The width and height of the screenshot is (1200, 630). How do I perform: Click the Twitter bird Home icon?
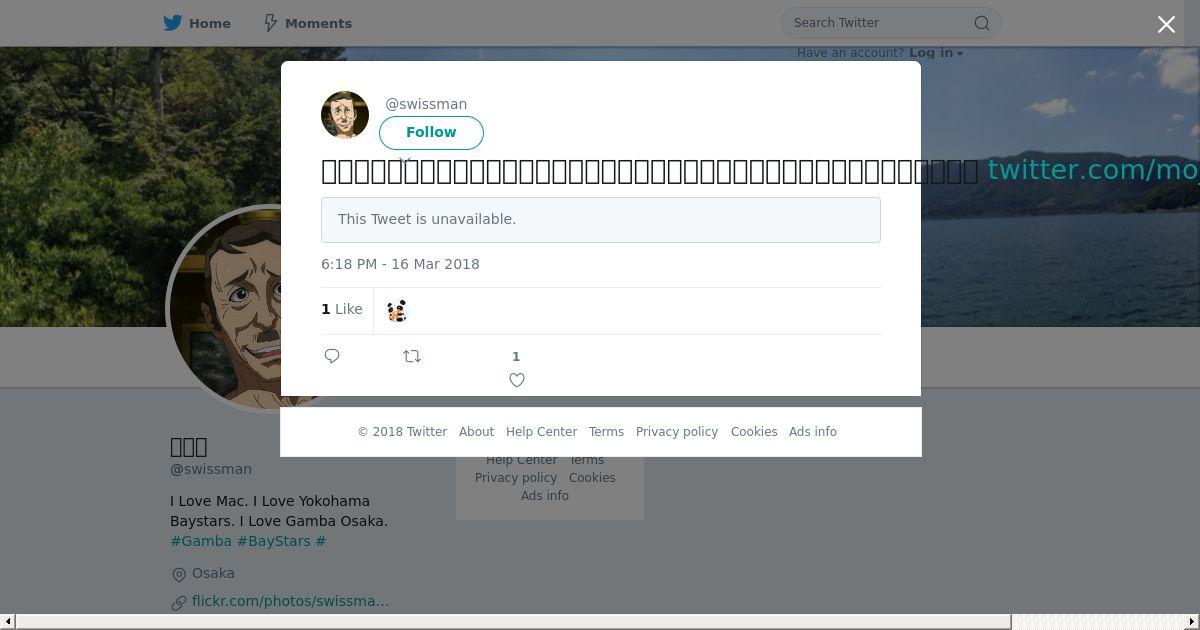click(173, 23)
